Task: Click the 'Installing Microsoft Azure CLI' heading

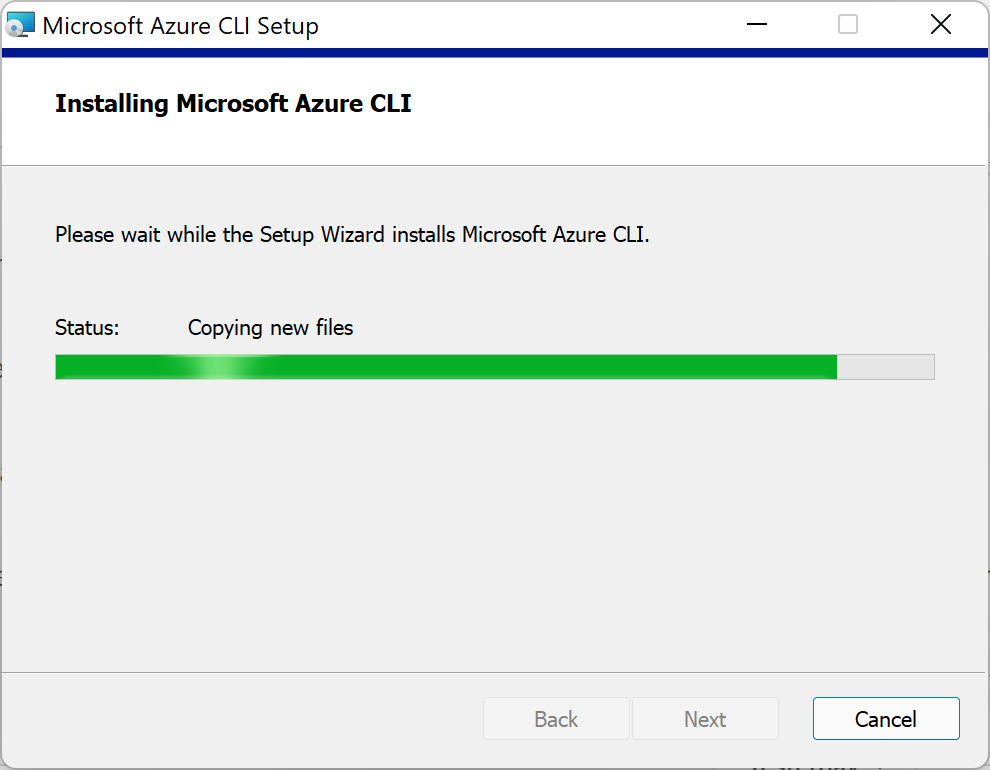Action: [x=233, y=104]
